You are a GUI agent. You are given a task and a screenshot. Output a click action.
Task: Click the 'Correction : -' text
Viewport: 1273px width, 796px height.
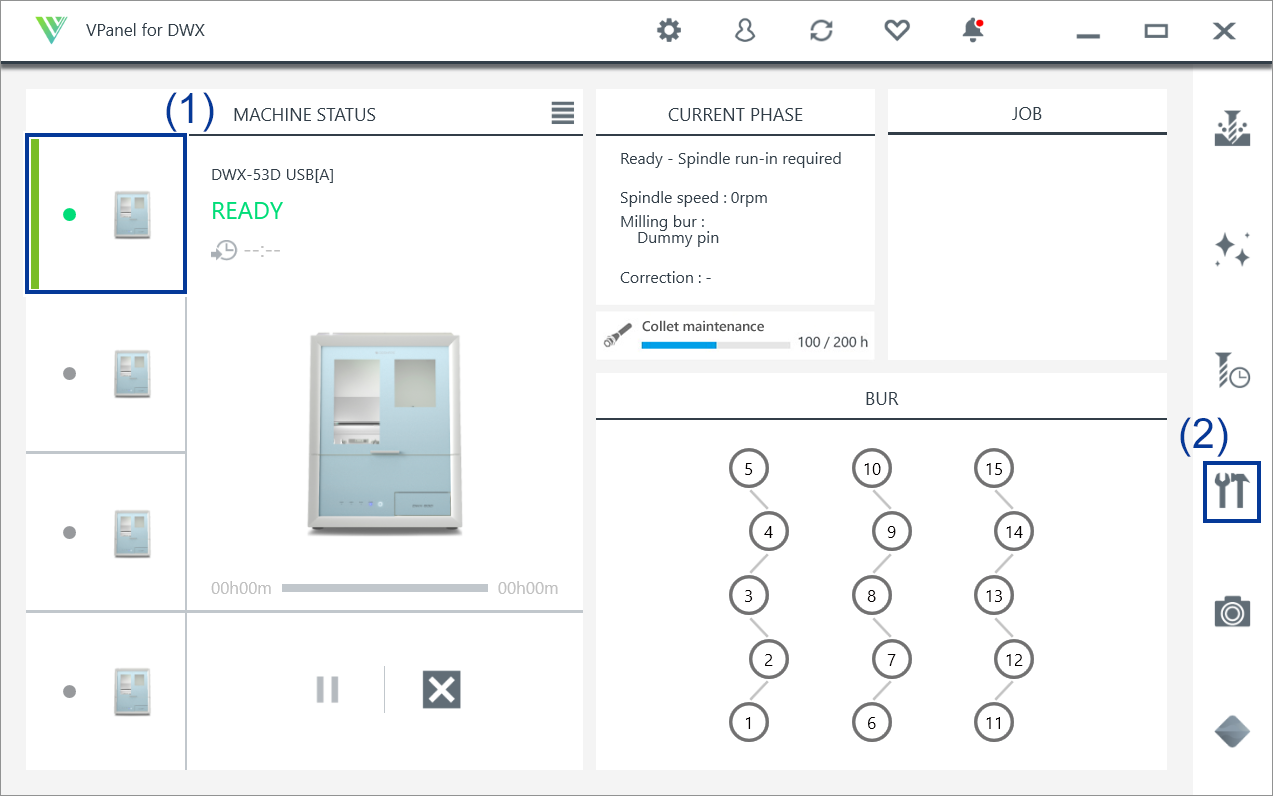pyautogui.click(x=666, y=278)
